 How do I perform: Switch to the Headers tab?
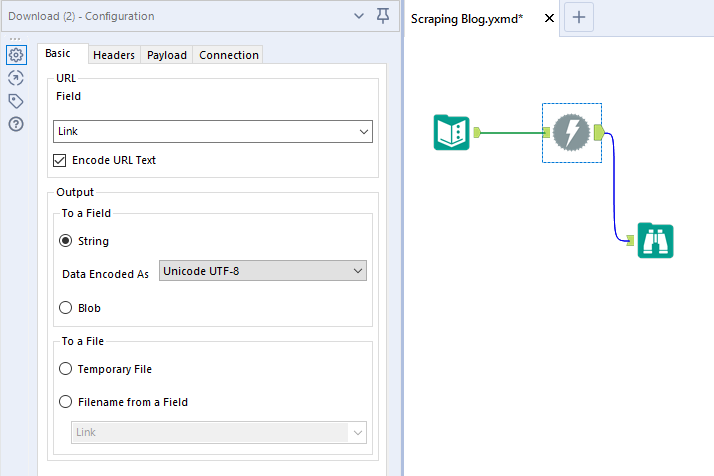click(x=114, y=55)
